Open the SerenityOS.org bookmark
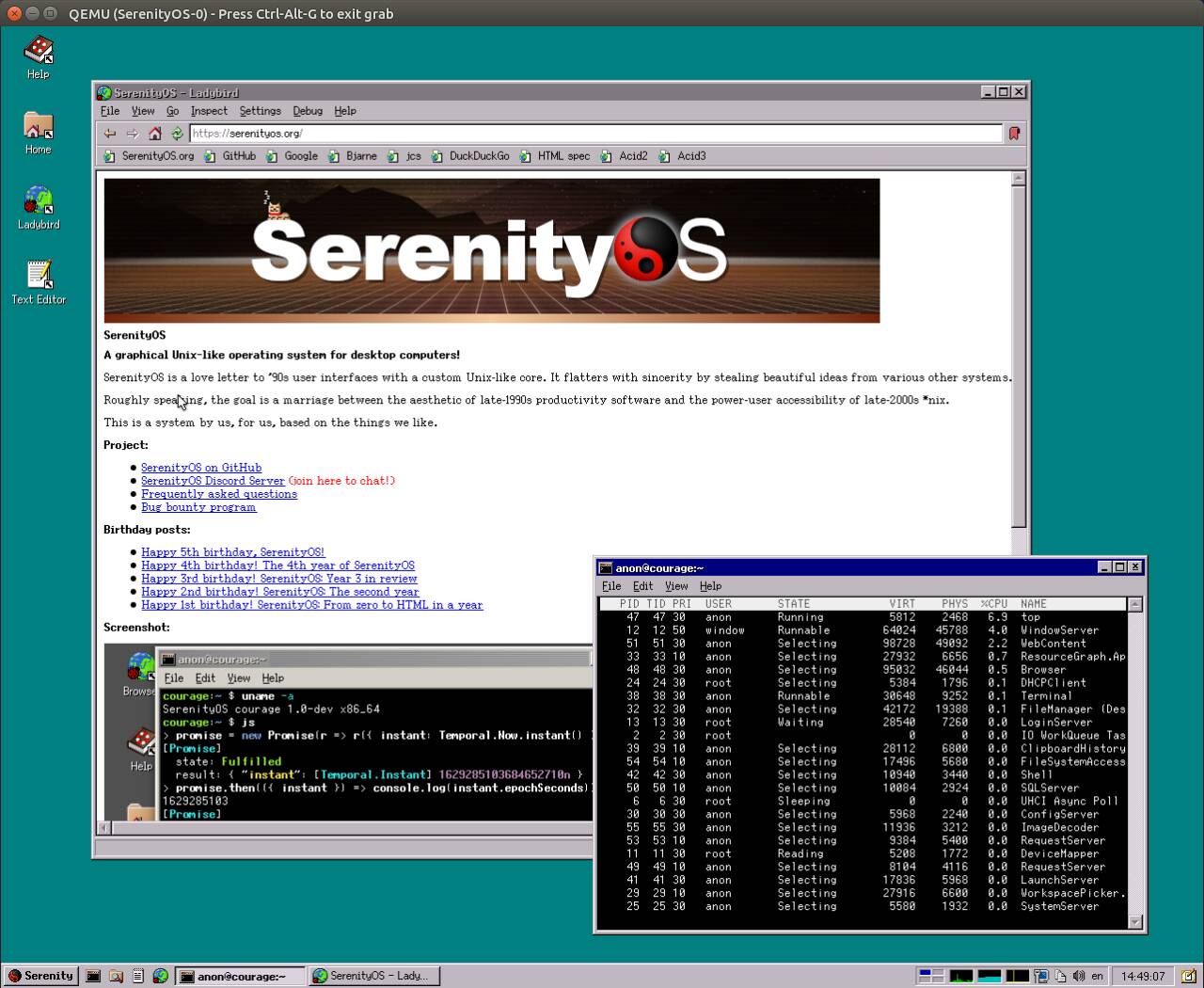Viewport: 1204px width, 988px height. 149,156
